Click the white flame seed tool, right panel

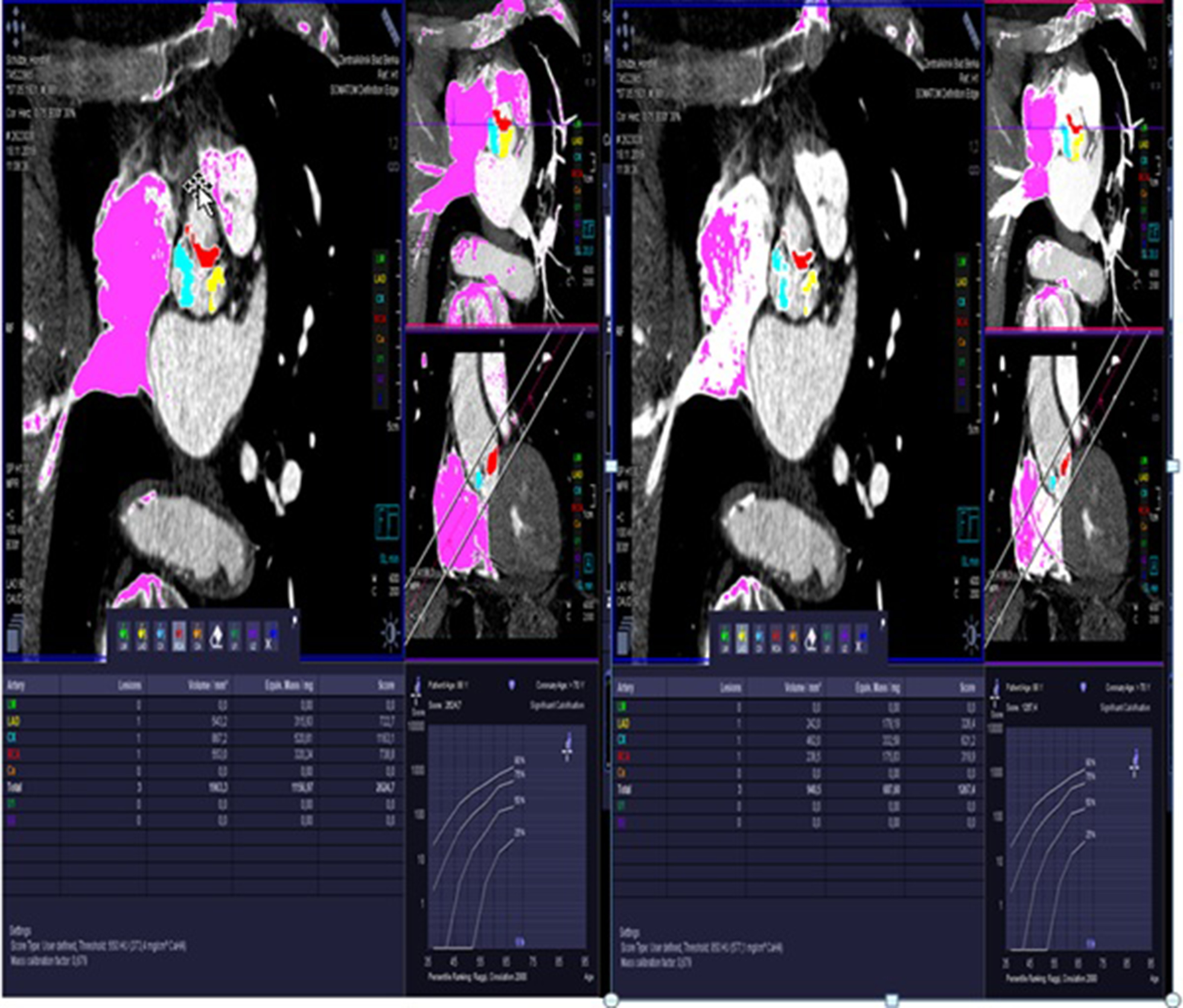pyautogui.click(x=811, y=638)
